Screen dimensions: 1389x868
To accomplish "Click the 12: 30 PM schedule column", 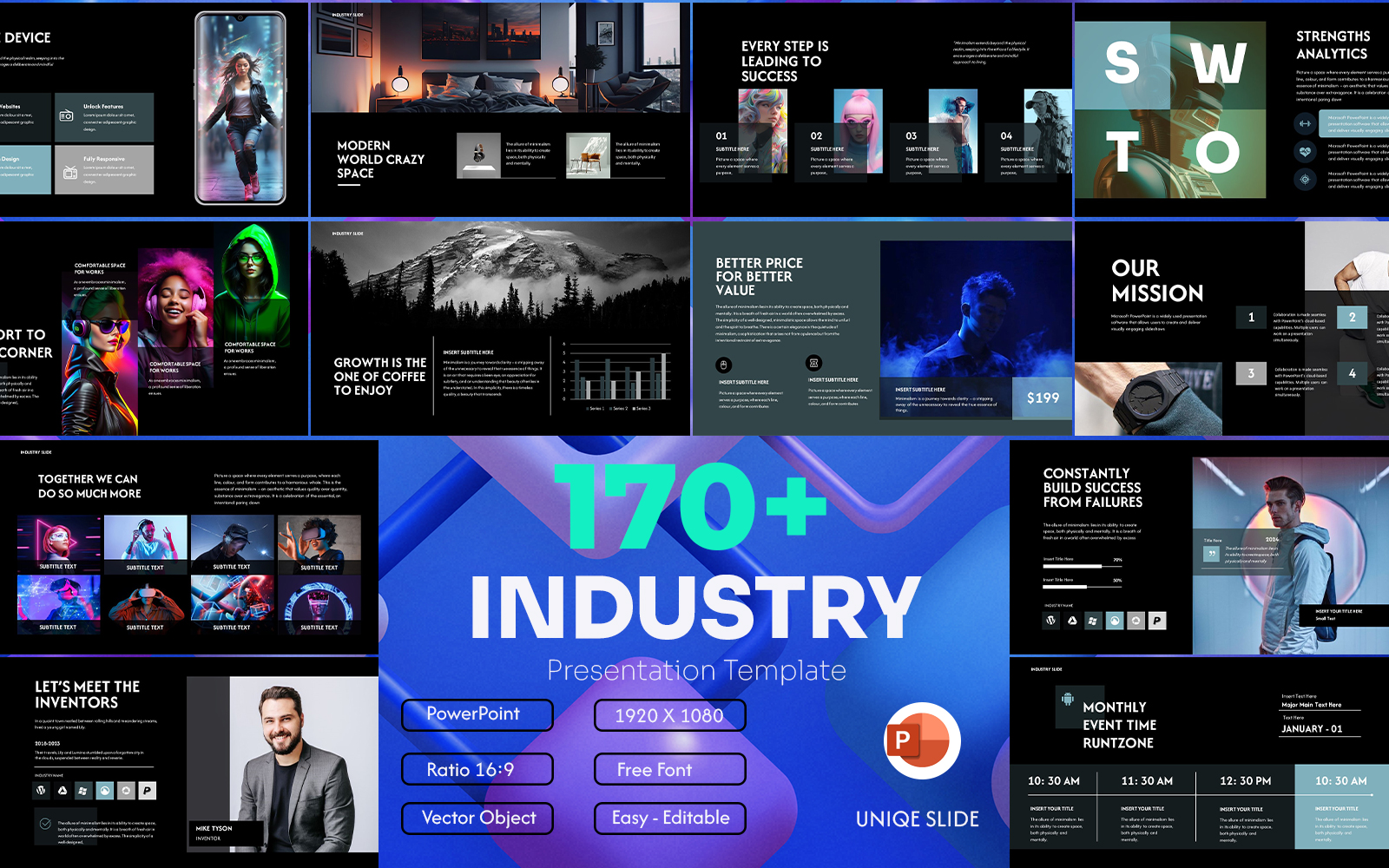I will click(x=1246, y=809).
